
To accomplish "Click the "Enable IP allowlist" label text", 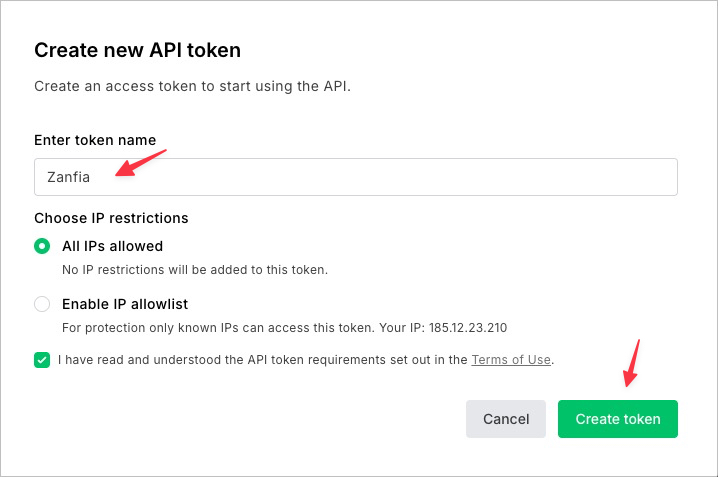I will point(125,304).
